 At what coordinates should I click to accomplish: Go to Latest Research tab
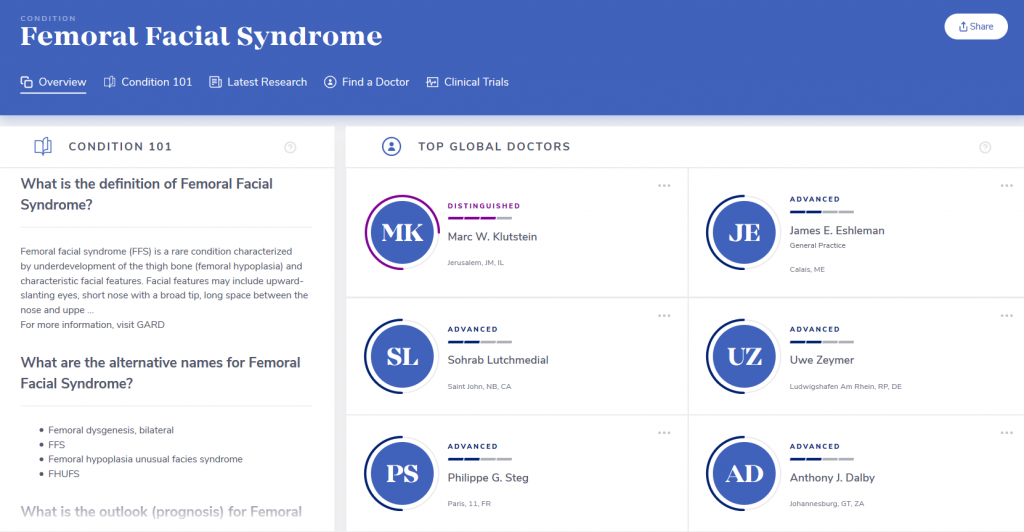point(258,82)
